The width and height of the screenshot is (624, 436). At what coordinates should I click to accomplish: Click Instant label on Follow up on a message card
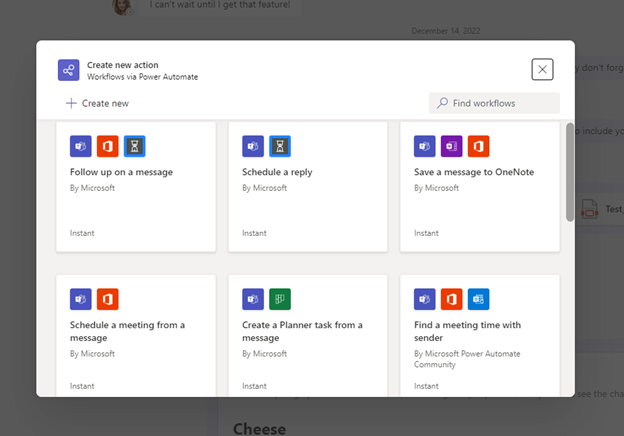[82, 233]
